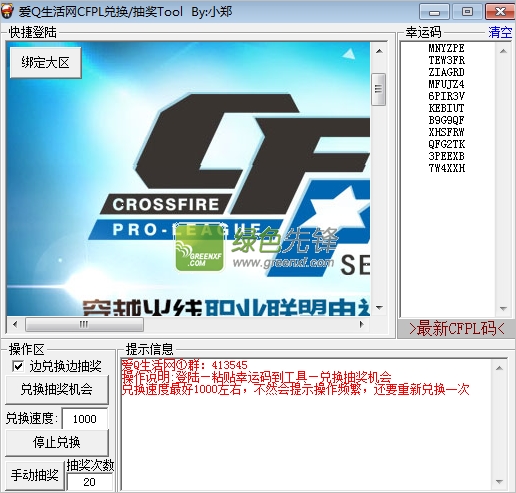516x493 pixels.
Task: Toggle 边兑换边抽奖 checkbox
Action: pos(18,366)
